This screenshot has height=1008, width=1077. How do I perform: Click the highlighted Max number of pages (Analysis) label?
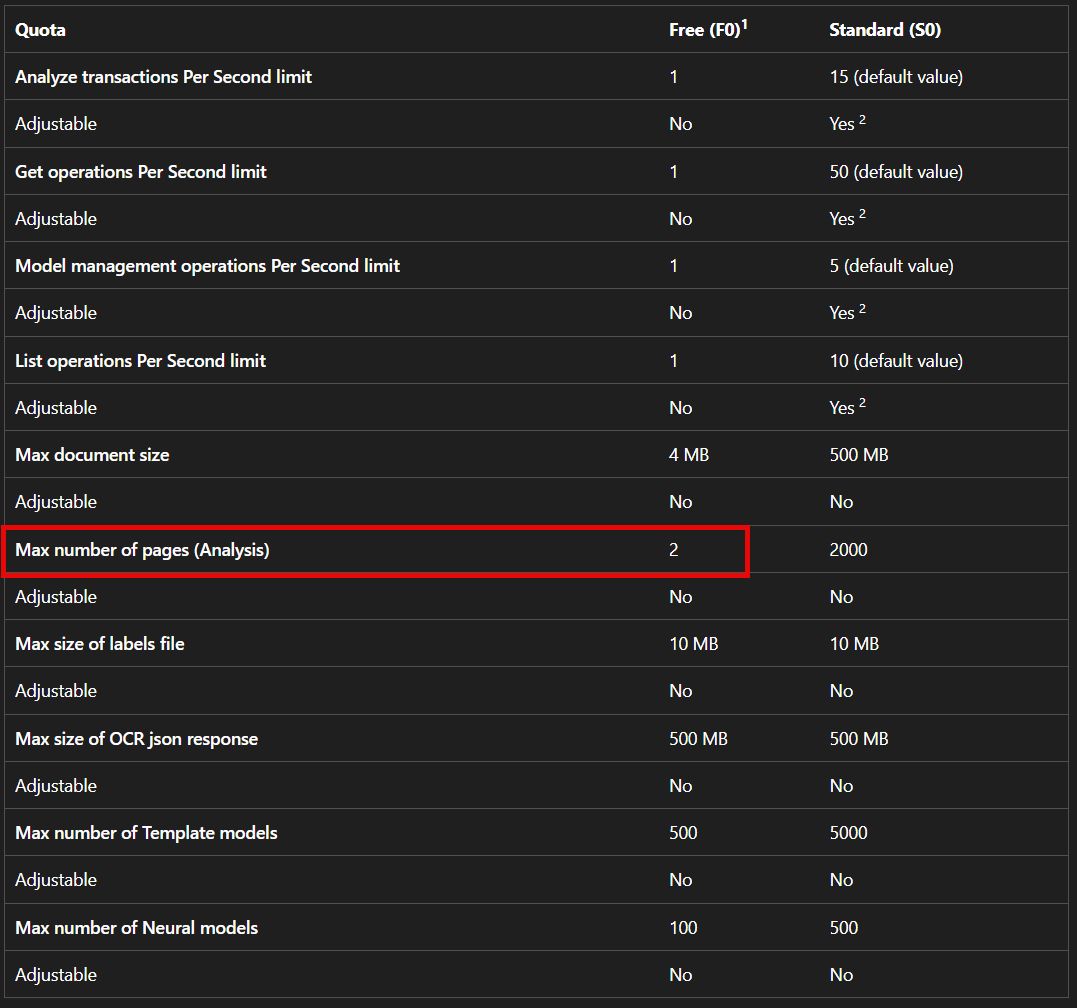pyautogui.click(x=142, y=550)
